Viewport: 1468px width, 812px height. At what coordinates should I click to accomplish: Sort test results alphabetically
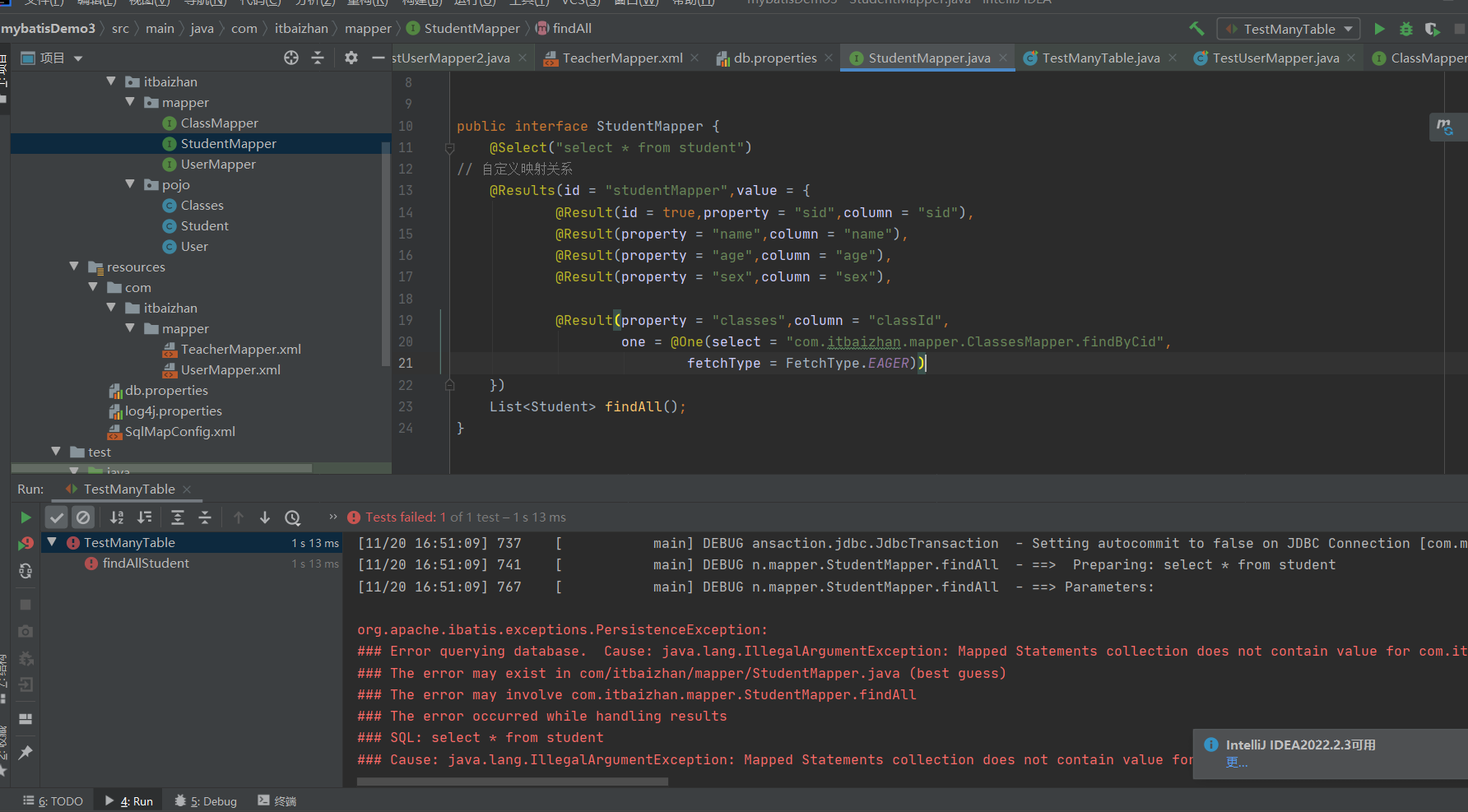click(x=117, y=517)
